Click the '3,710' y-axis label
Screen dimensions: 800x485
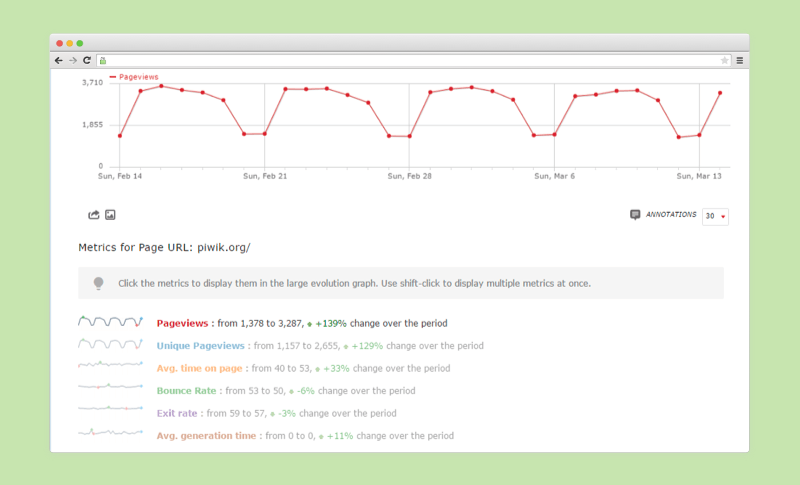click(x=92, y=83)
